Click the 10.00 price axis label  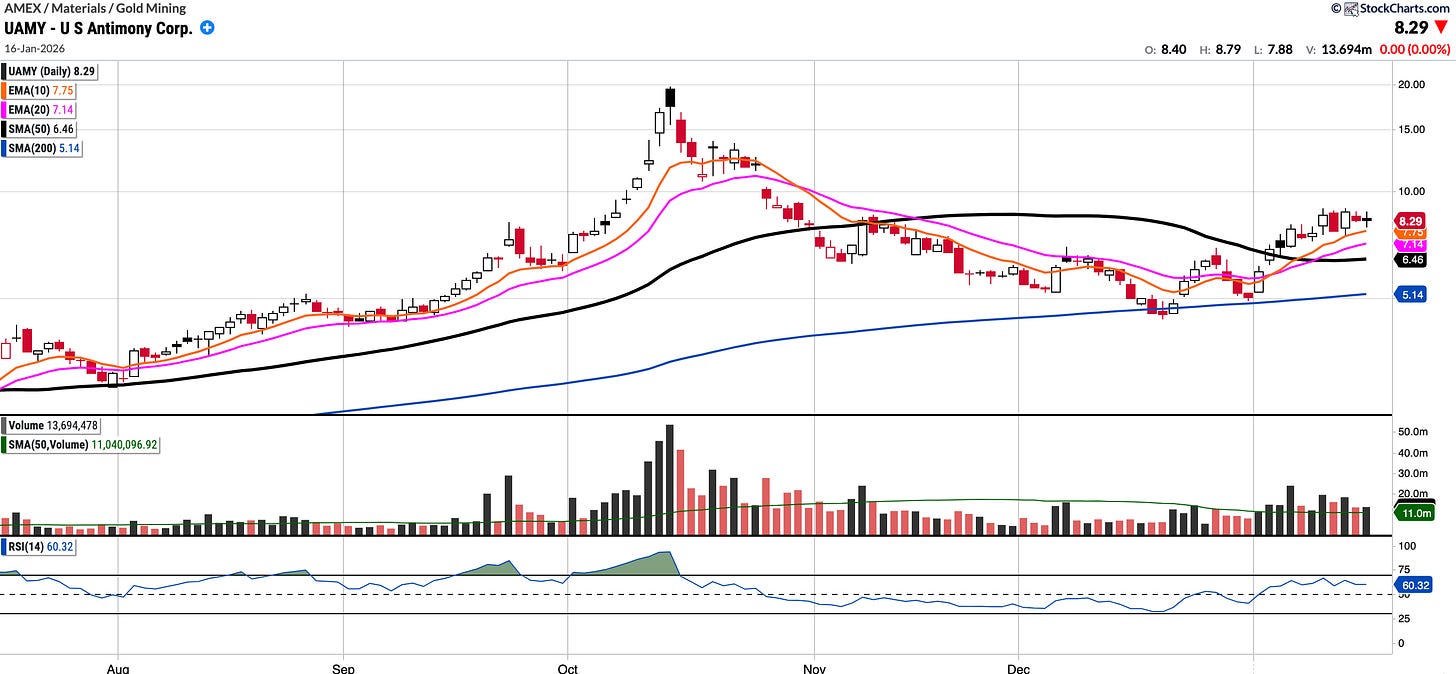point(1411,191)
